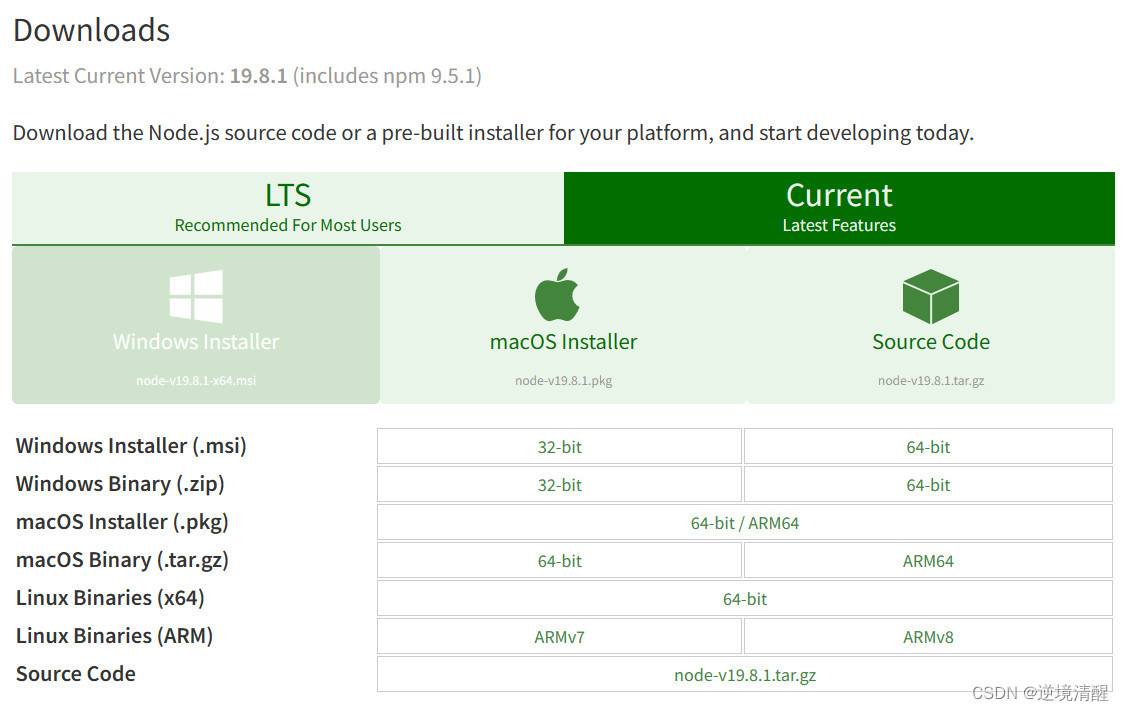
Task: Select the Current Latest Features tab
Action: tap(839, 208)
